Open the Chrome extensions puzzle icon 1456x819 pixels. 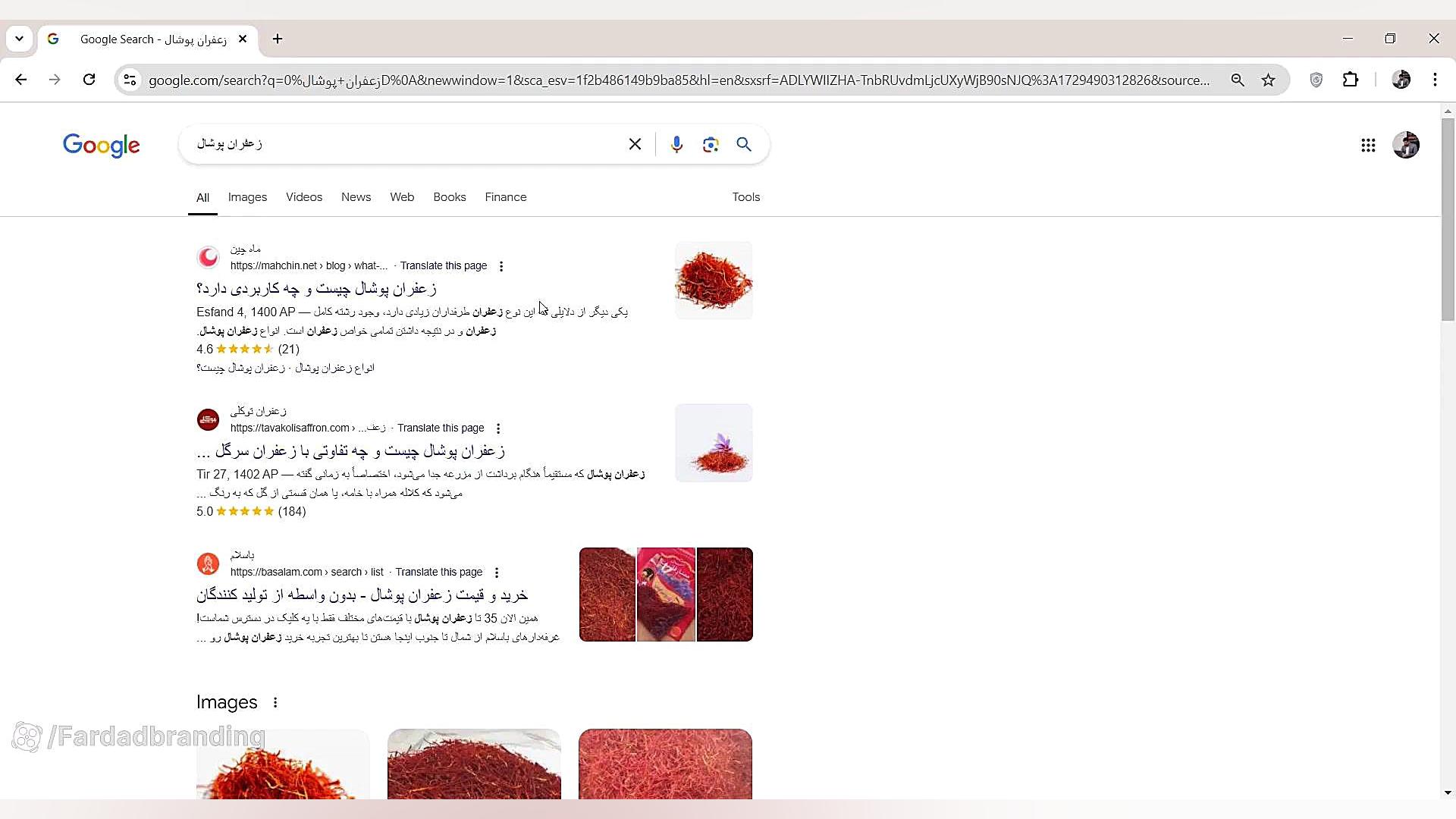pos(1351,80)
